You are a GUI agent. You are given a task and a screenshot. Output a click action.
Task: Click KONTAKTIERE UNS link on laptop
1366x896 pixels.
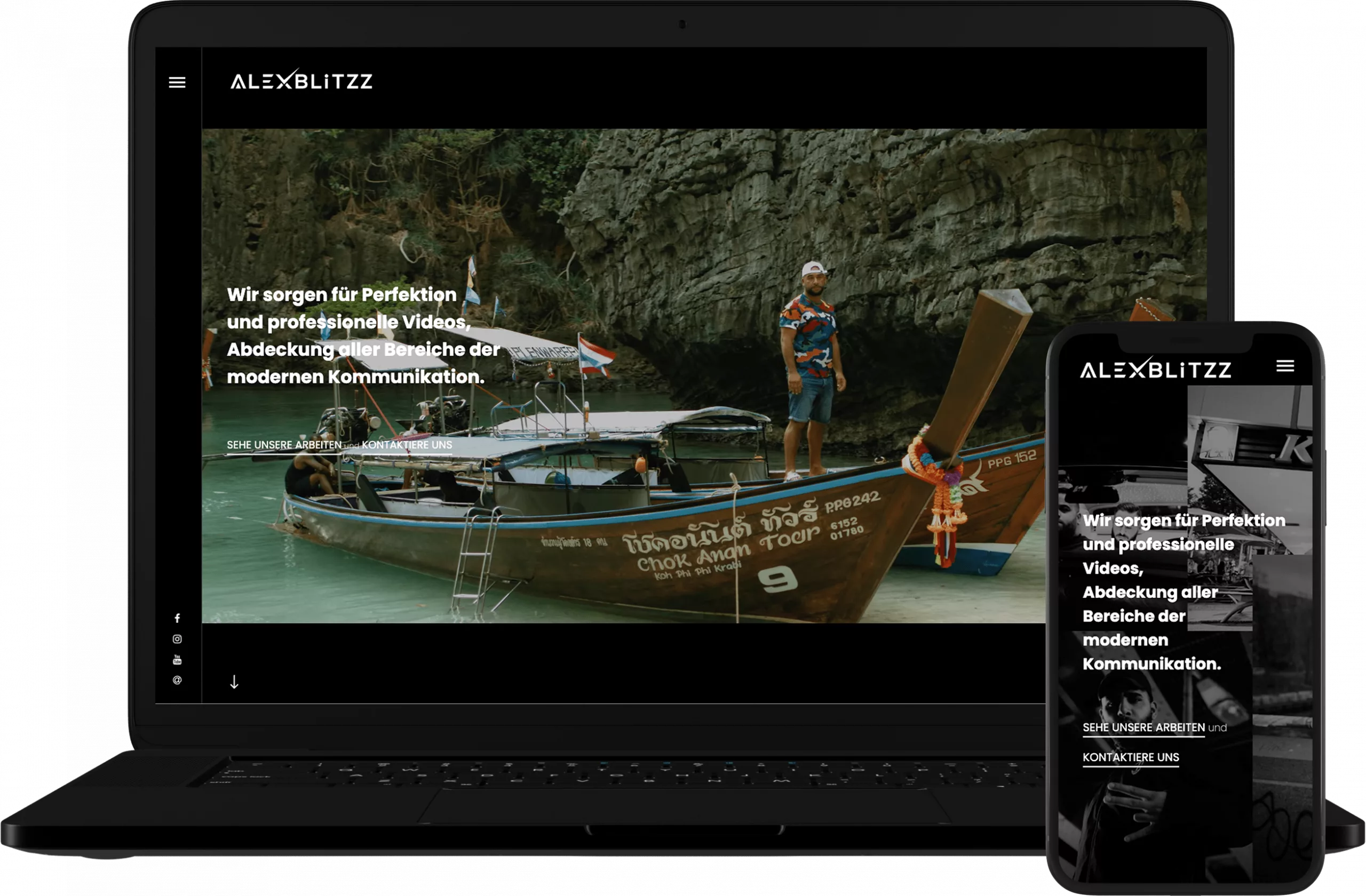click(407, 445)
